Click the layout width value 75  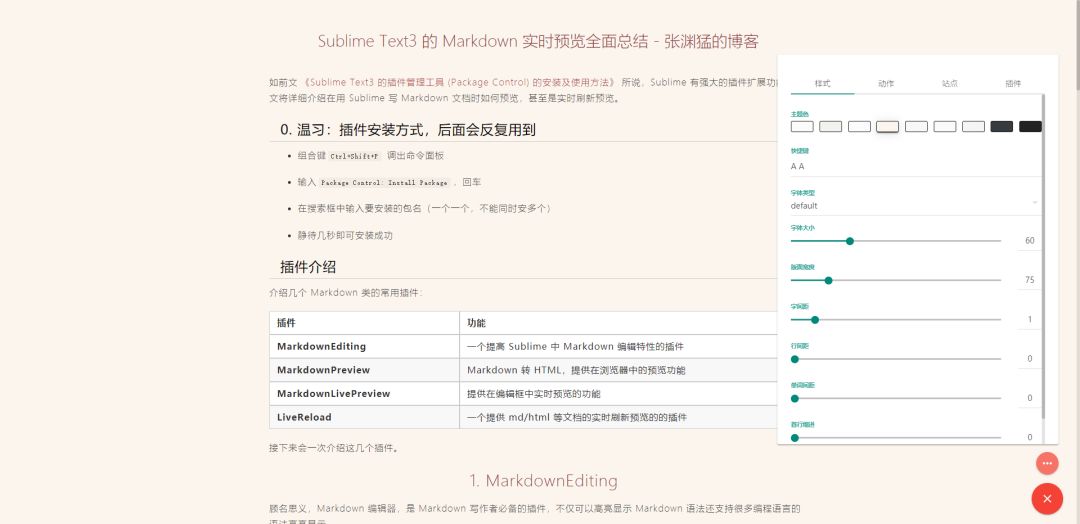1030,280
